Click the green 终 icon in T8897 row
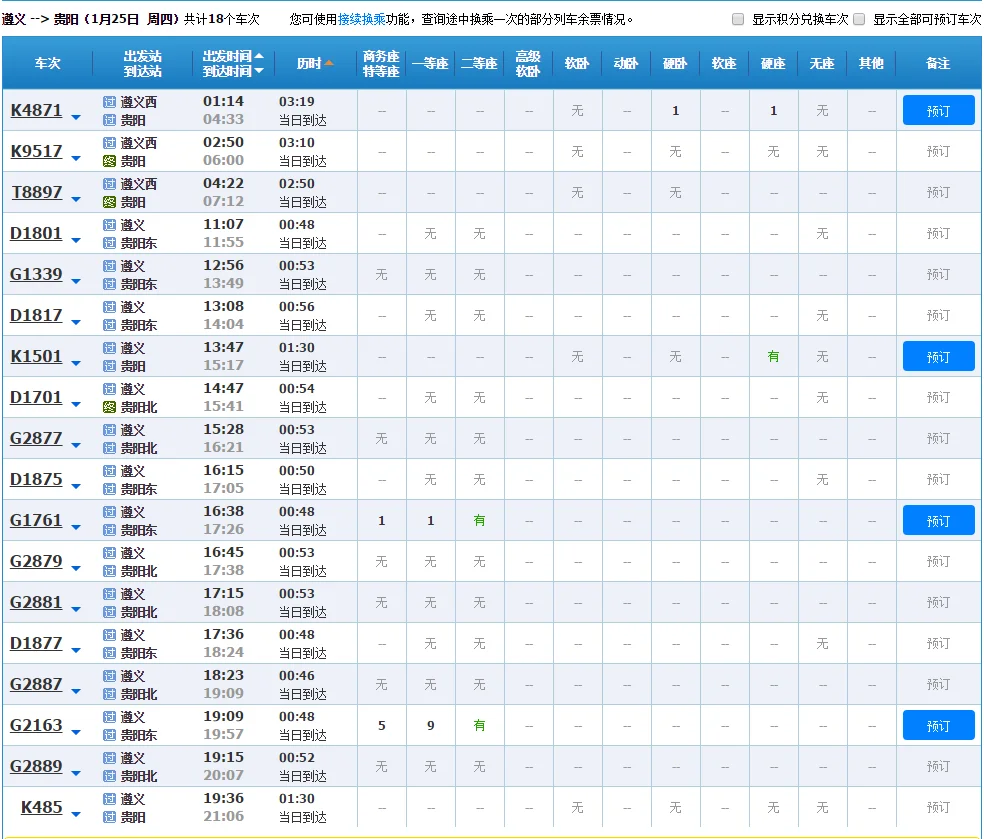Image resolution: width=984 pixels, height=839 pixels. click(x=110, y=202)
